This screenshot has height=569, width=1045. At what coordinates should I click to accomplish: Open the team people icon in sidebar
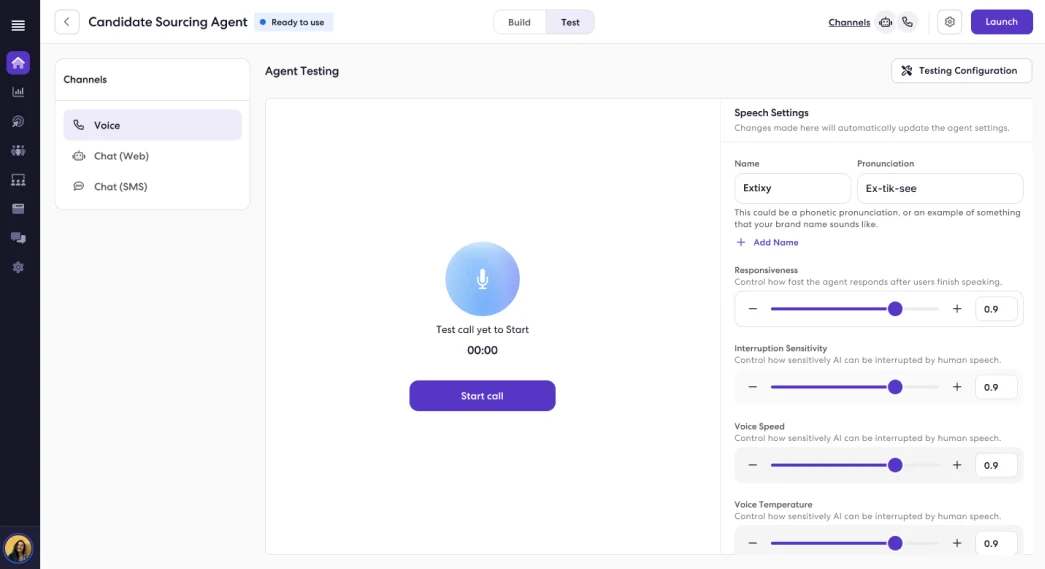(x=18, y=151)
